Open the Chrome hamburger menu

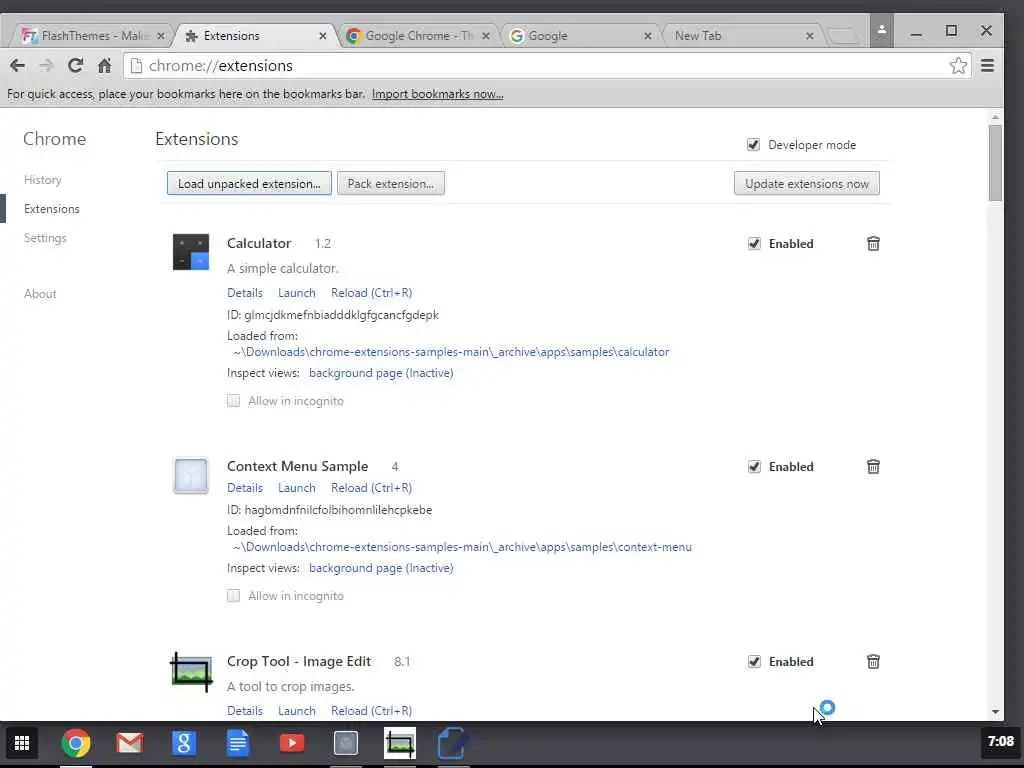point(987,65)
